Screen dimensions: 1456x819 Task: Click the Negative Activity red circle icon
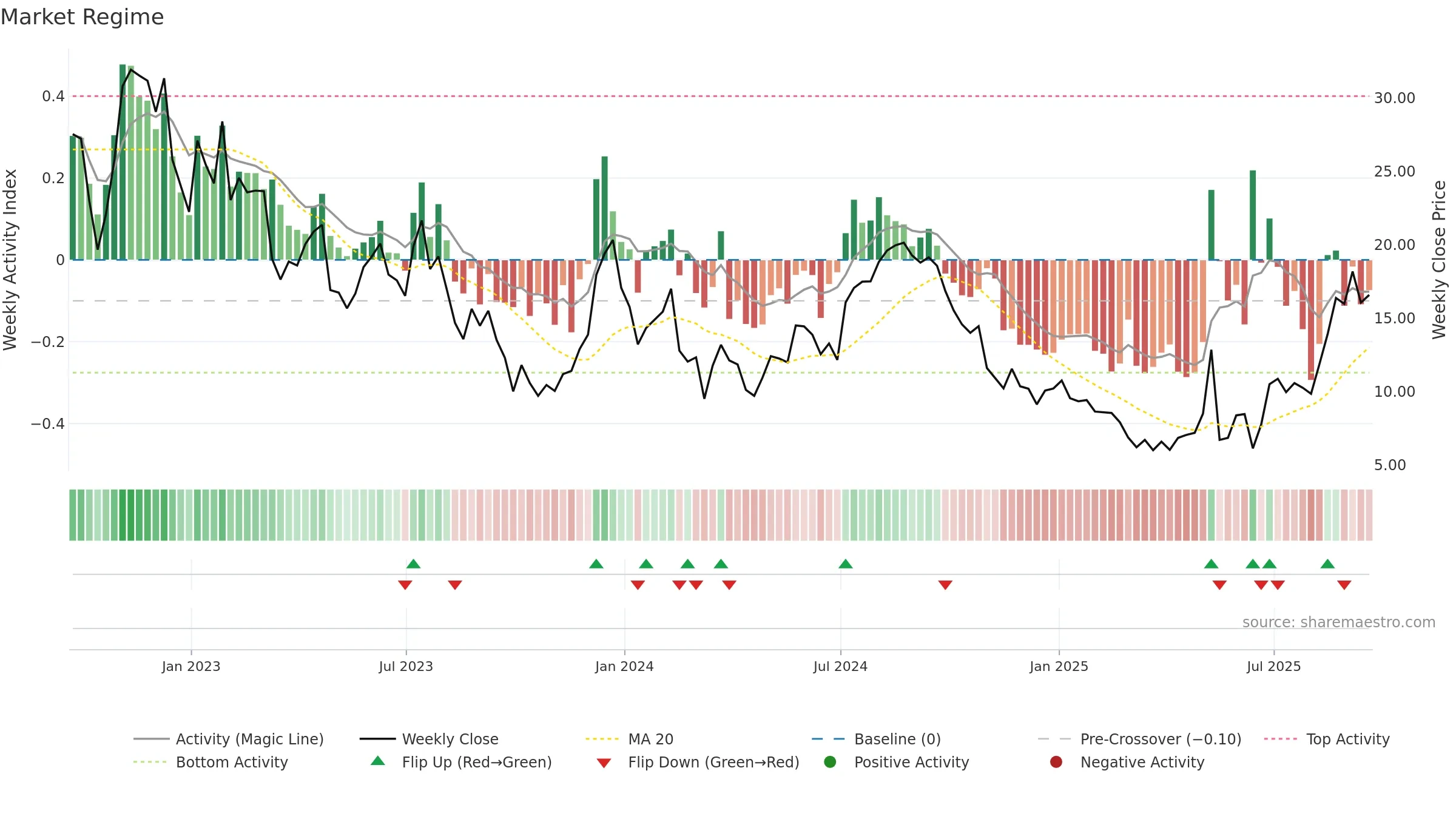(1056, 762)
